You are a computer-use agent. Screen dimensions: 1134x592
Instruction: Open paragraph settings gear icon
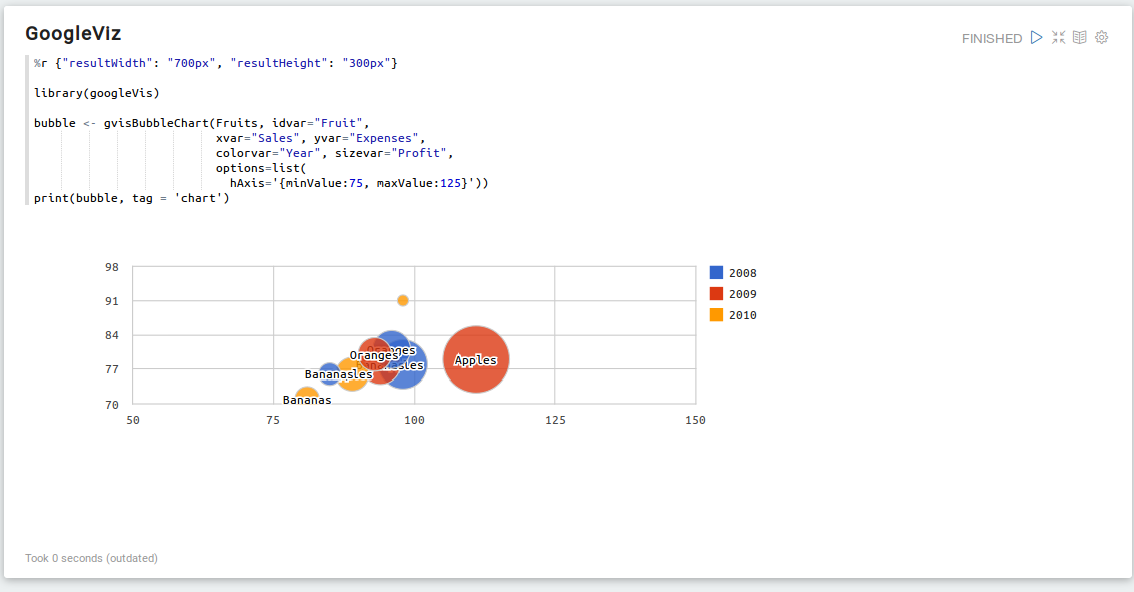click(1101, 38)
